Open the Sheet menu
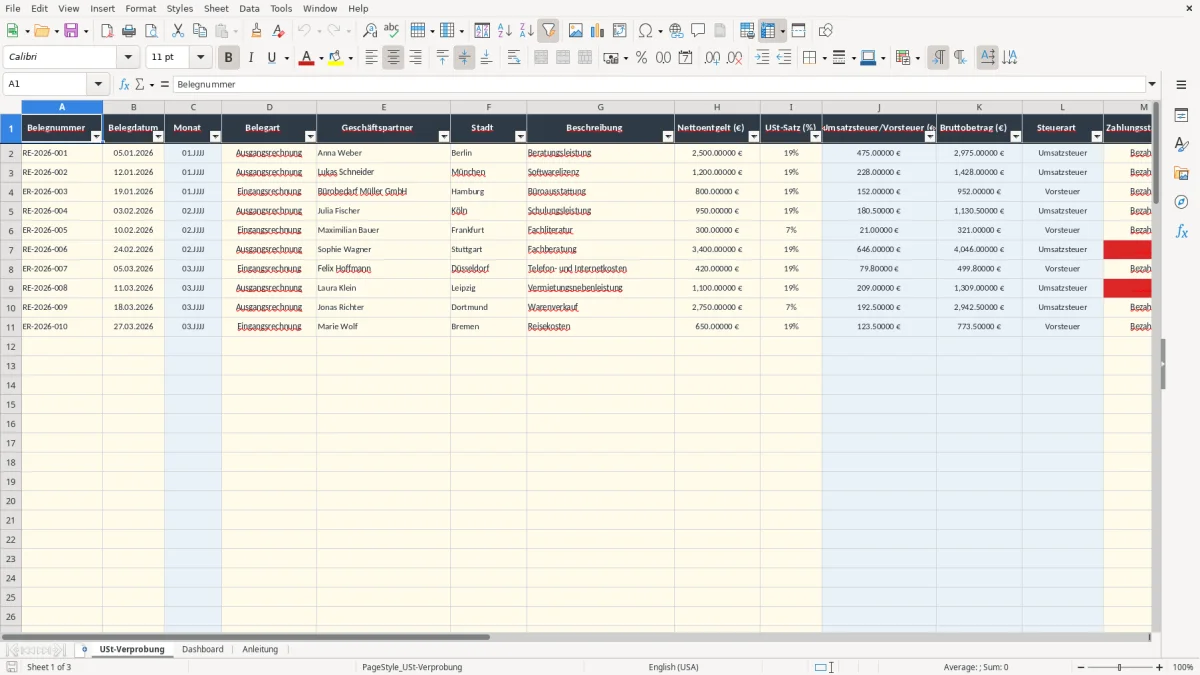 [216, 8]
